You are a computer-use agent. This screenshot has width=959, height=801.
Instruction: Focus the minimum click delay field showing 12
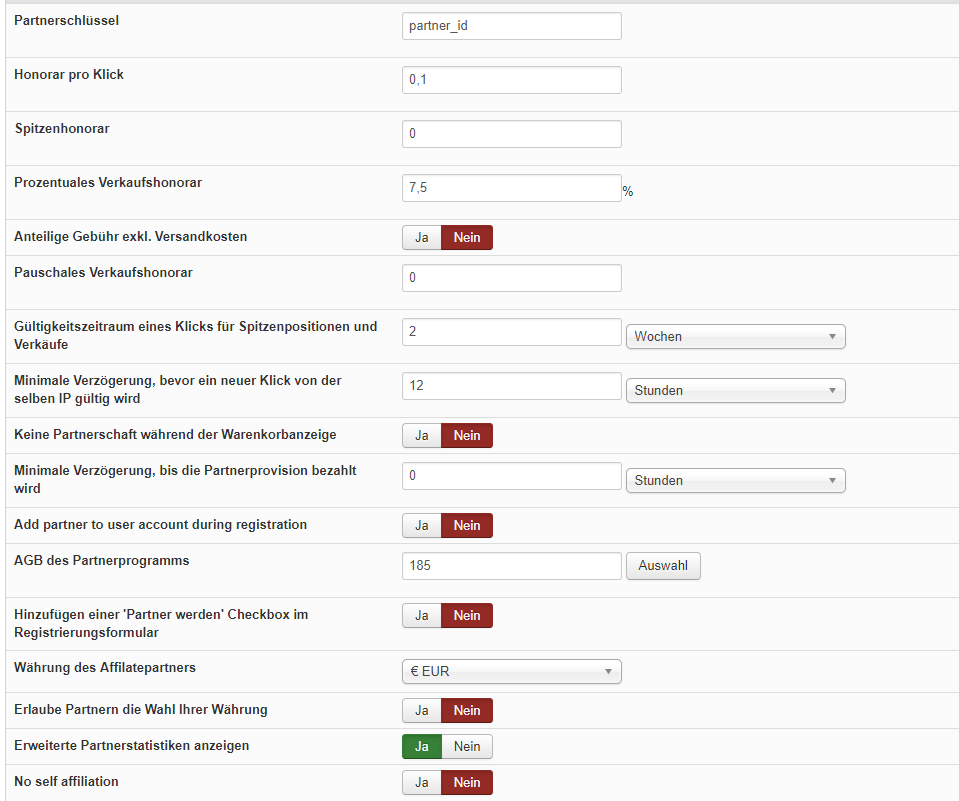pos(511,386)
